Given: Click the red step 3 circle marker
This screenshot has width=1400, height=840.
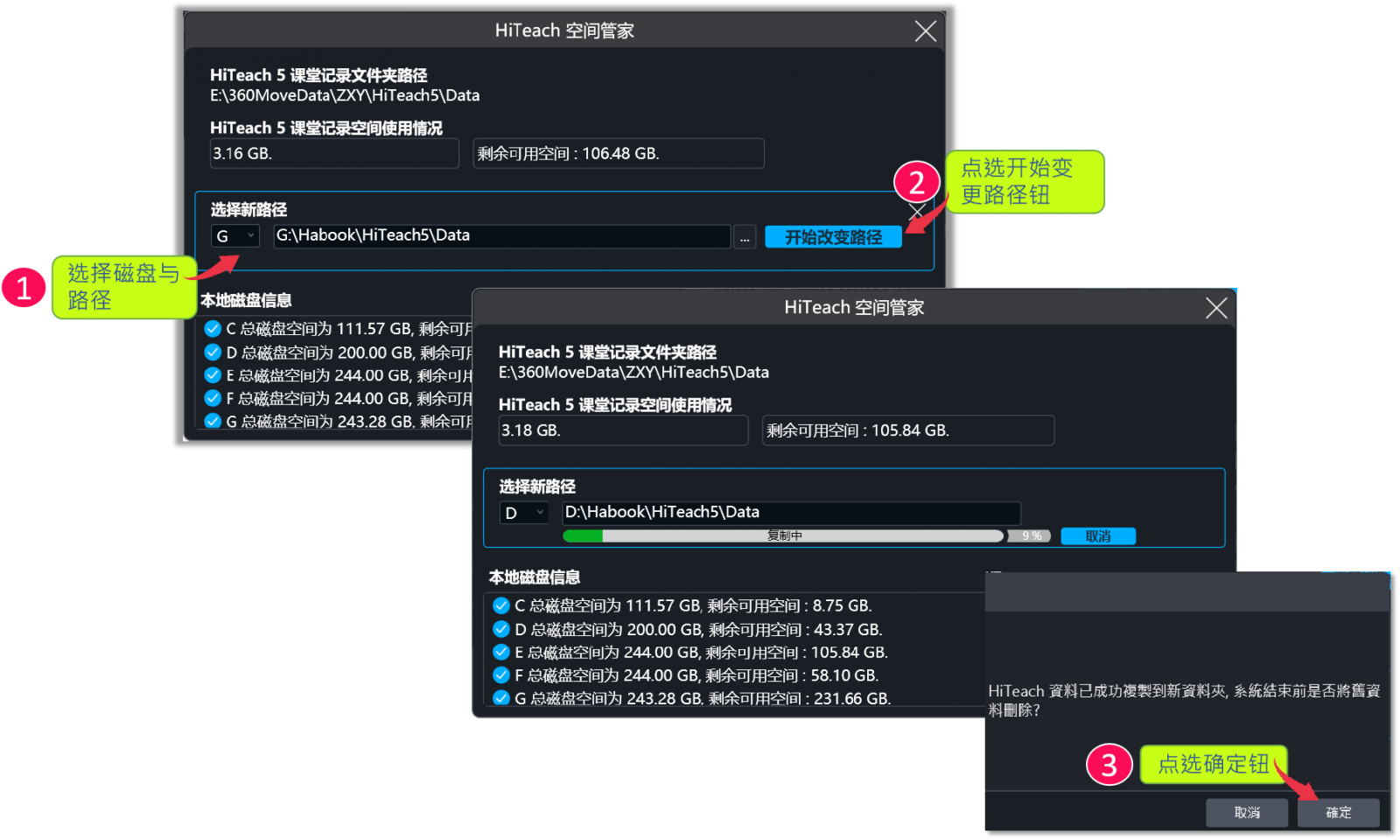Looking at the screenshot, I should coord(1109,765).
